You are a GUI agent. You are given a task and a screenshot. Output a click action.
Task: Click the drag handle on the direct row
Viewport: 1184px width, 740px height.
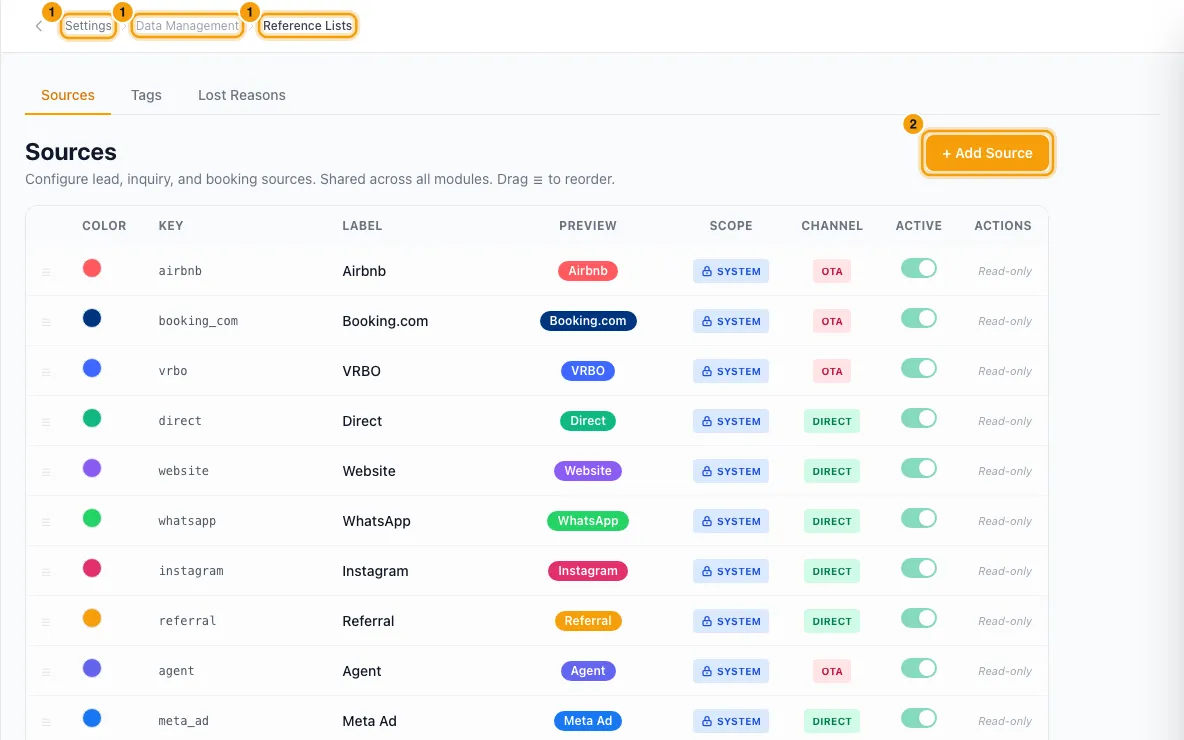coord(46,421)
